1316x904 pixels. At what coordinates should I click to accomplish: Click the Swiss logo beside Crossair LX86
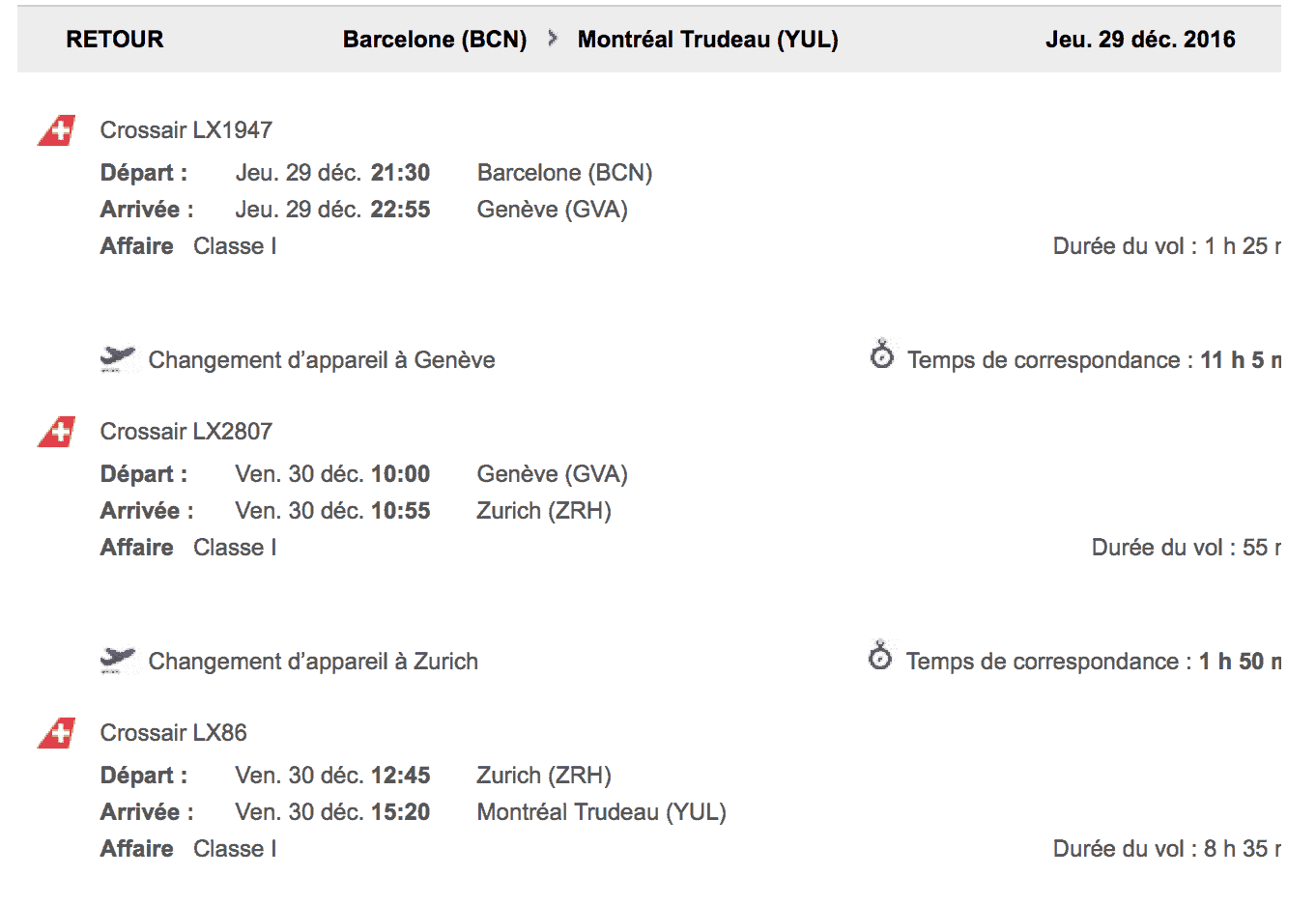click(x=57, y=733)
